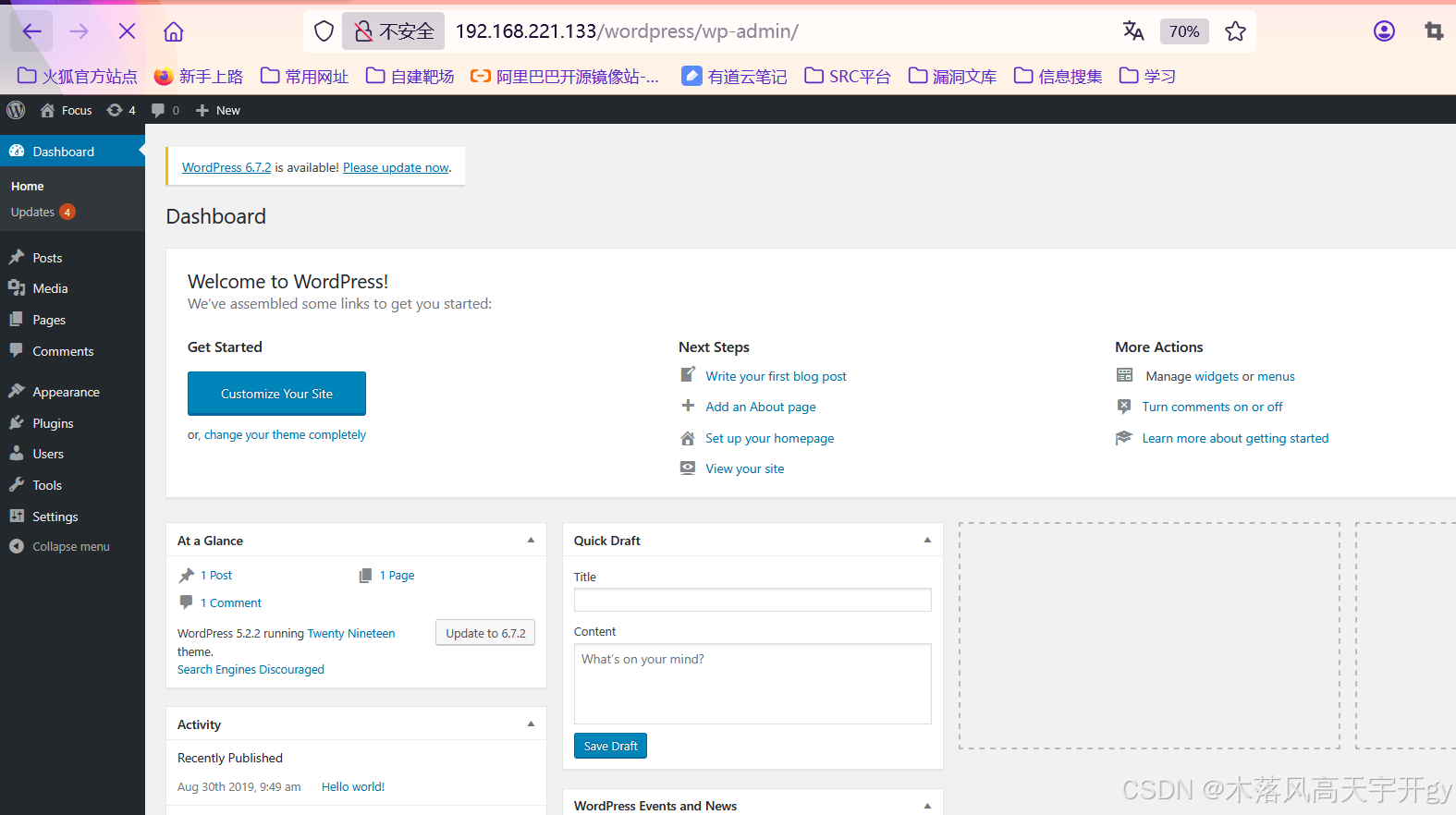Click Turn comments on or off
This screenshot has width=1456, height=815.
tap(1212, 407)
